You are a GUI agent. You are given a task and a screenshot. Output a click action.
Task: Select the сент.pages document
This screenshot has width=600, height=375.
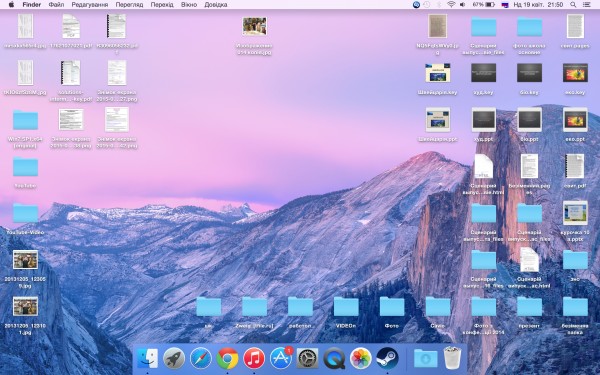click(575, 26)
